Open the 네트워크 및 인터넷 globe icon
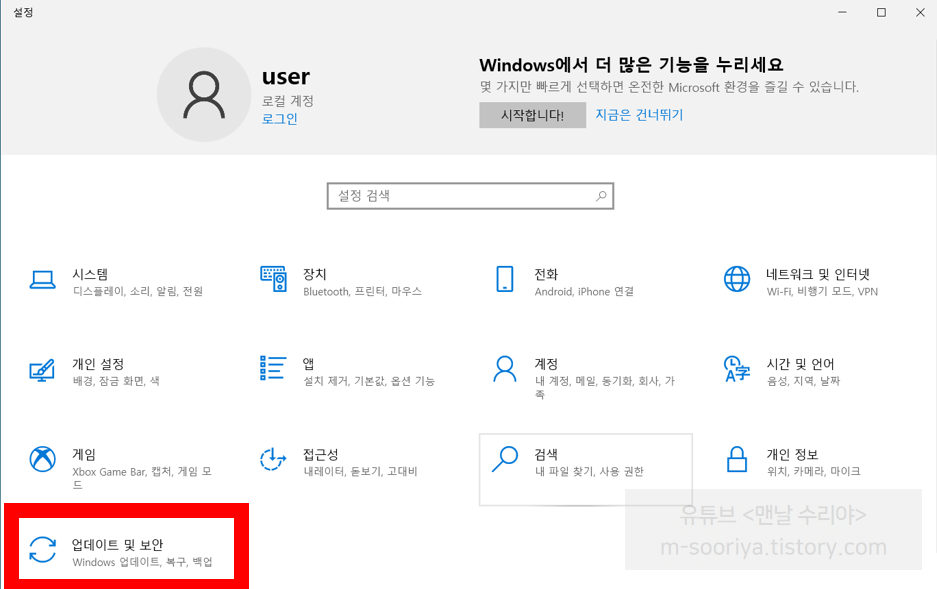Image resolution: width=937 pixels, height=589 pixels. (737, 279)
